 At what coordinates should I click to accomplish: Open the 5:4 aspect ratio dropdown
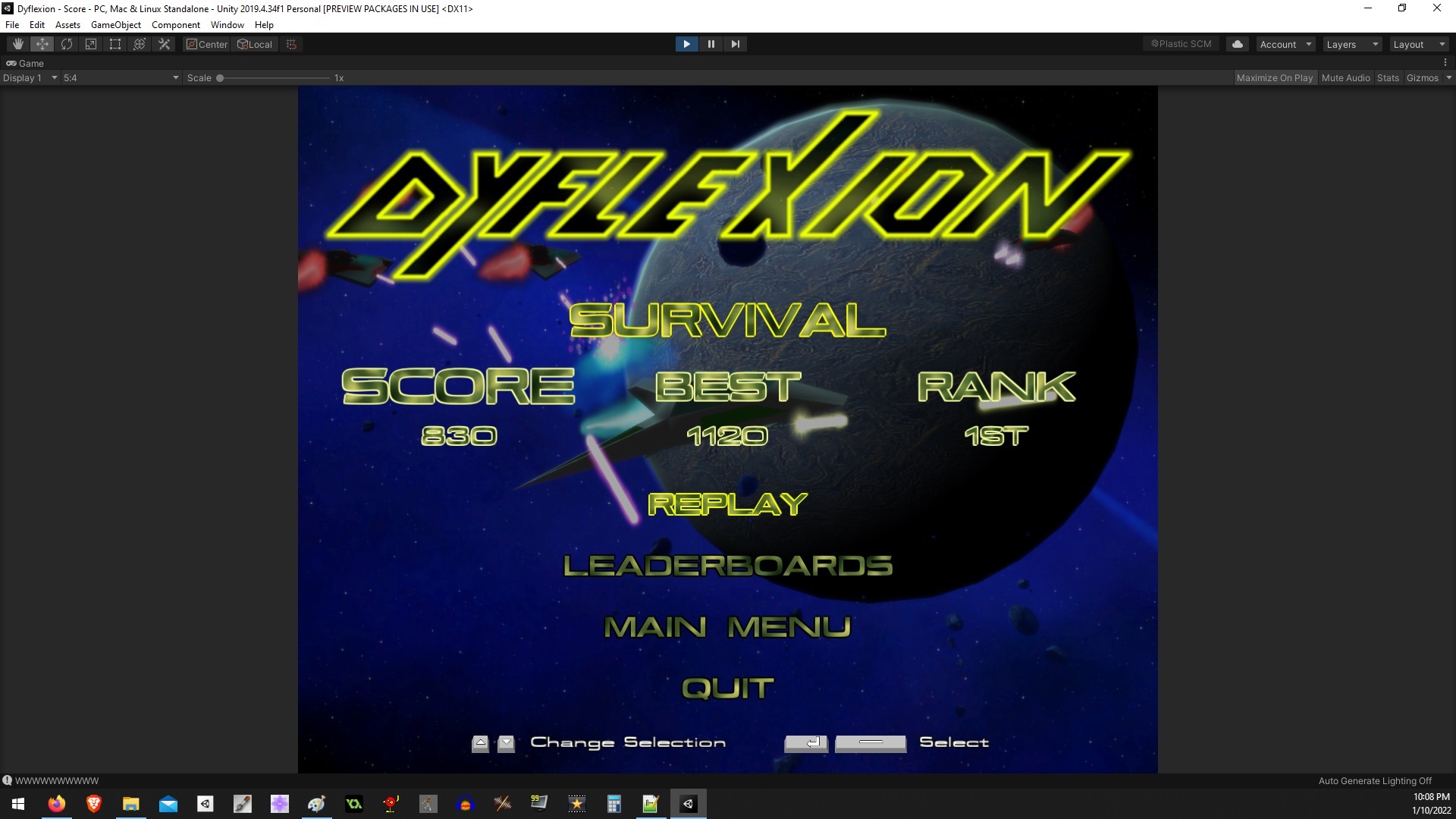click(121, 77)
